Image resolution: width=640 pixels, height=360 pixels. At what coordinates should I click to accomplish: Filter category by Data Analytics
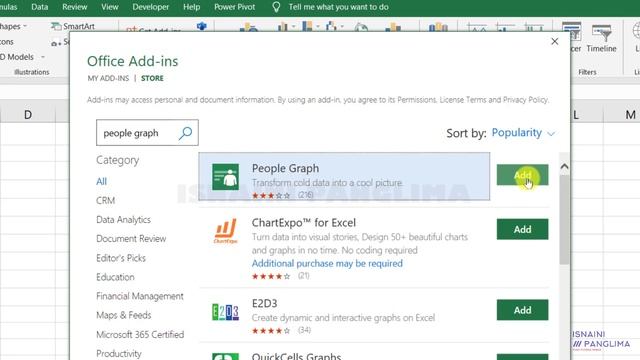point(123,220)
